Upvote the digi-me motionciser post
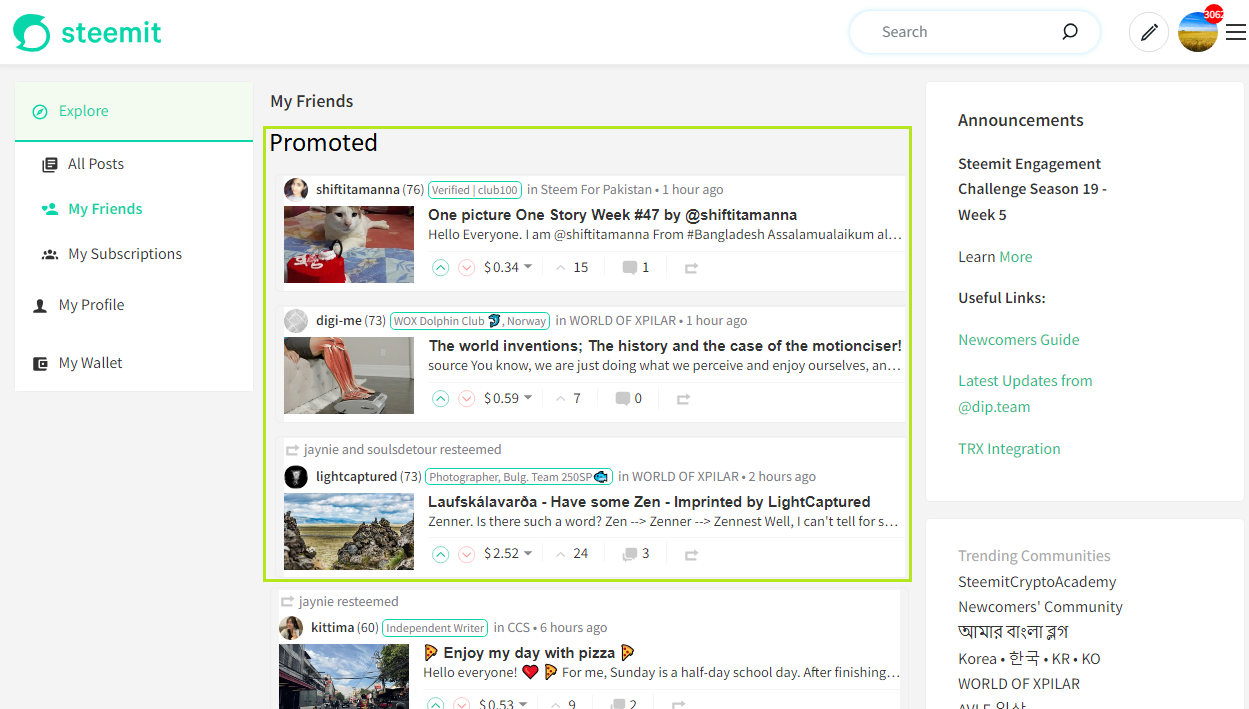The image size is (1249, 709). (440, 398)
